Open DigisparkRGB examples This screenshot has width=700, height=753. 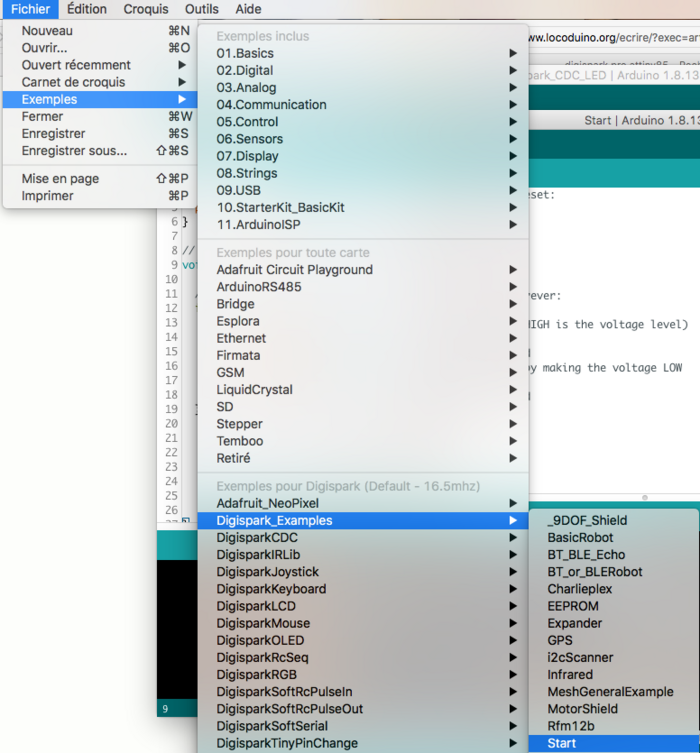[x=363, y=675]
